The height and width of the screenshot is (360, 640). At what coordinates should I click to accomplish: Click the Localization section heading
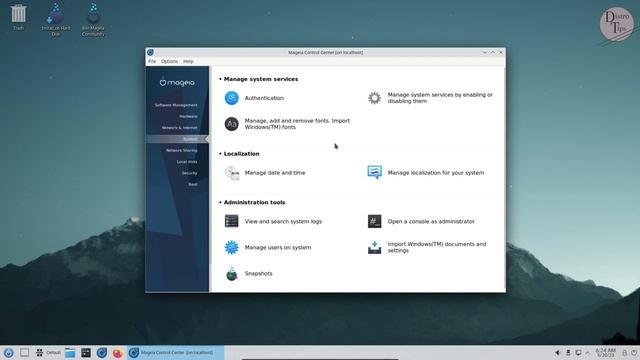click(241, 154)
